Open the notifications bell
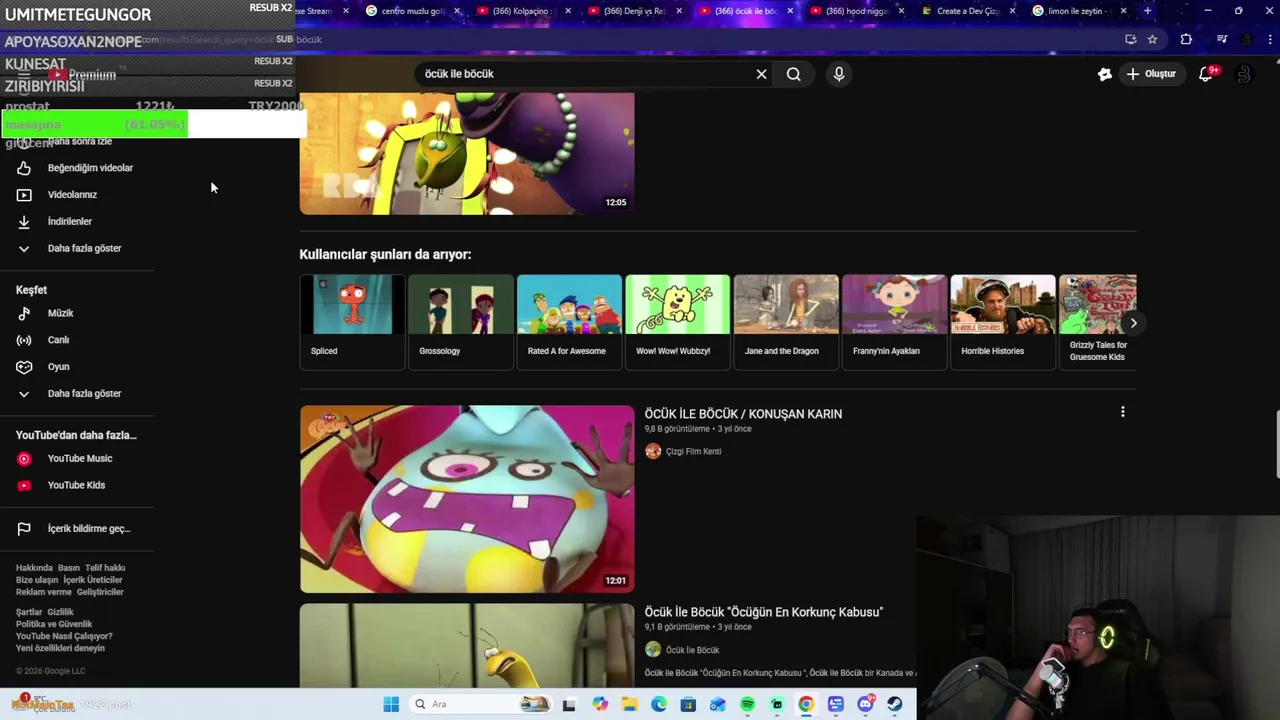This screenshot has width=1280, height=720. (x=1207, y=74)
